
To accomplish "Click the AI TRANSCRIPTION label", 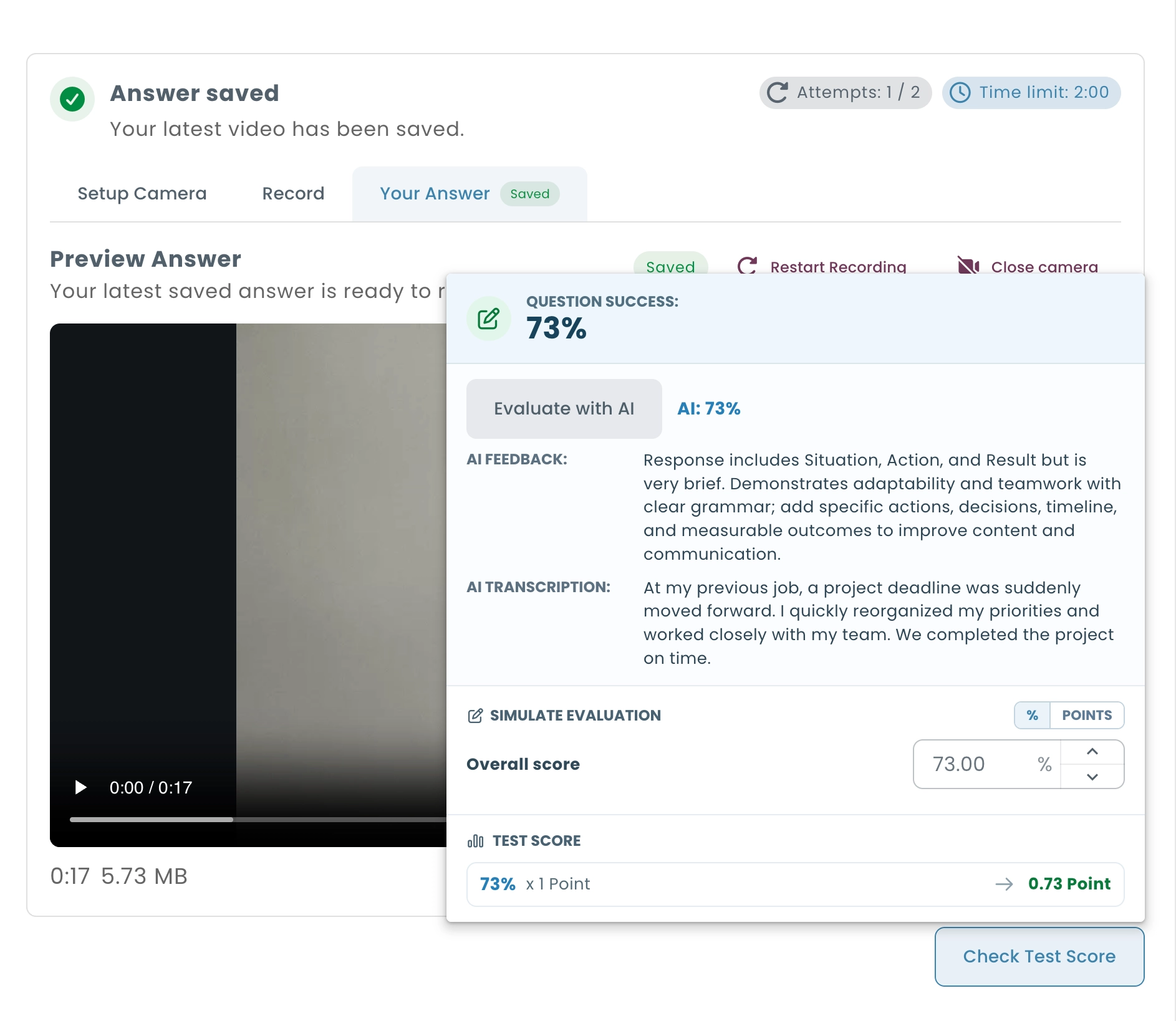I will click(x=539, y=587).
